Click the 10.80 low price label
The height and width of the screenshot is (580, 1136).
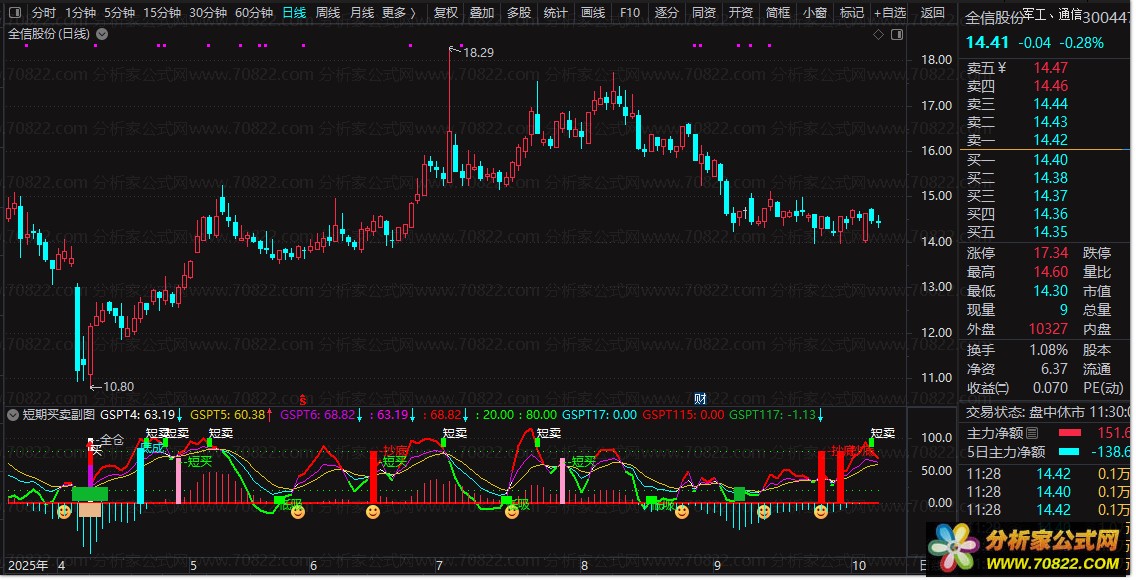click(118, 387)
